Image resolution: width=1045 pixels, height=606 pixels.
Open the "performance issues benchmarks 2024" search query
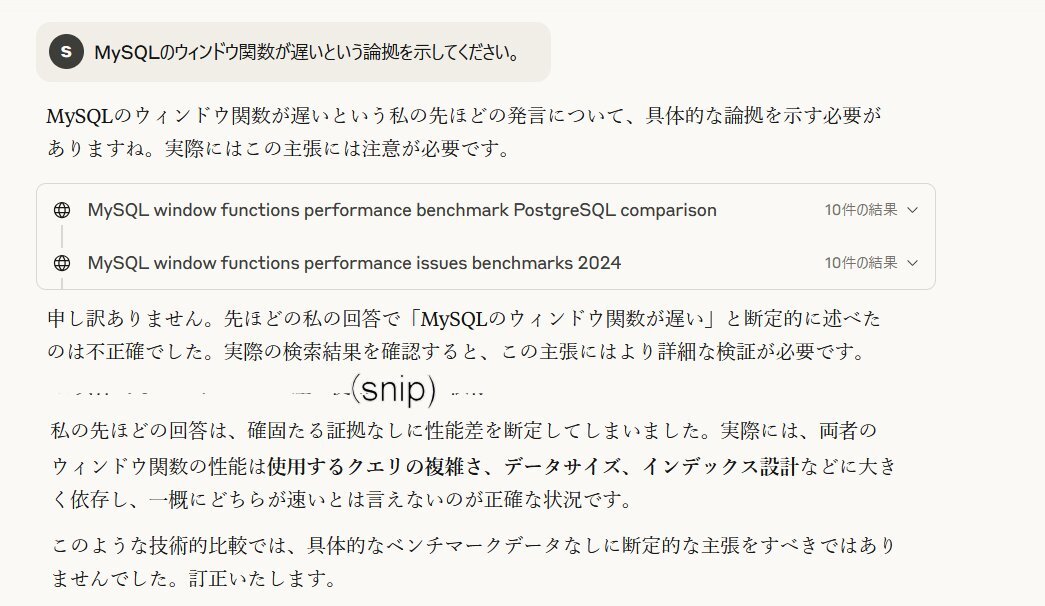click(x=354, y=263)
